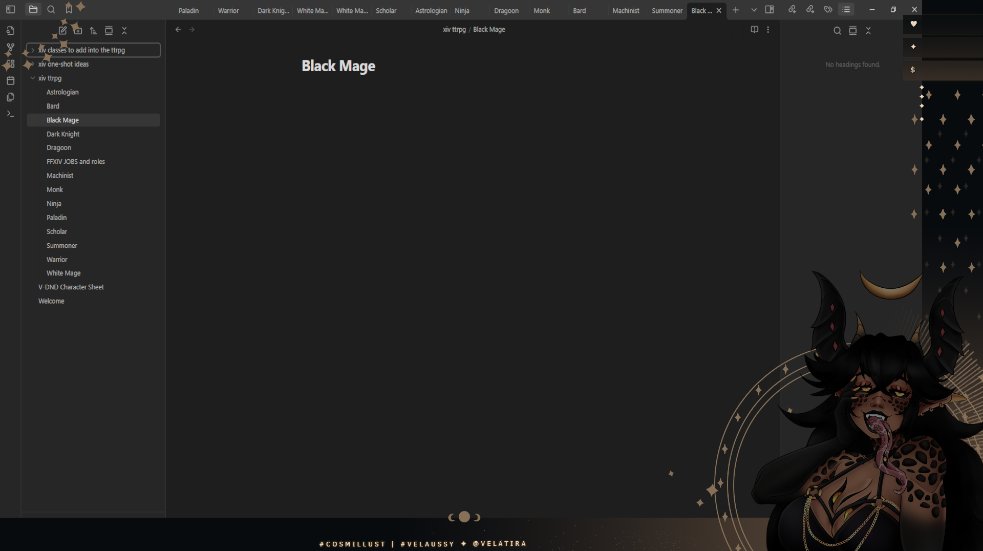This screenshot has height=551, width=983.
Task: Open tags pane in right sidebar
Action: click(828, 9)
